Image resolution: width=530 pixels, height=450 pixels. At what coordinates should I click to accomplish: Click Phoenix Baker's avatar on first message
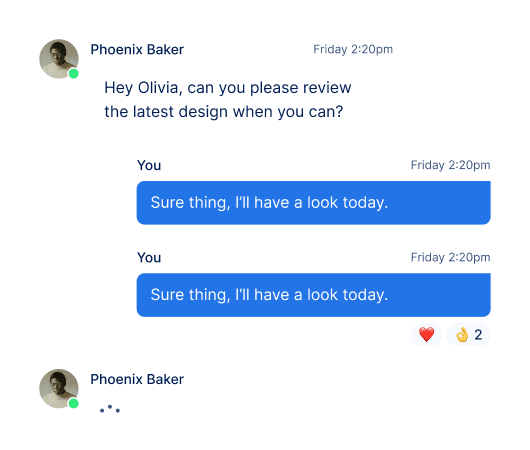(x=59, y=59)
